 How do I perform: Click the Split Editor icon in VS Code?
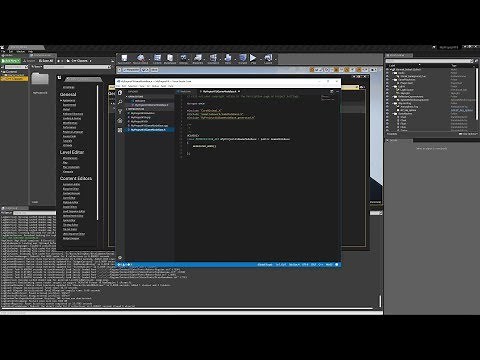tap(332, 91)
